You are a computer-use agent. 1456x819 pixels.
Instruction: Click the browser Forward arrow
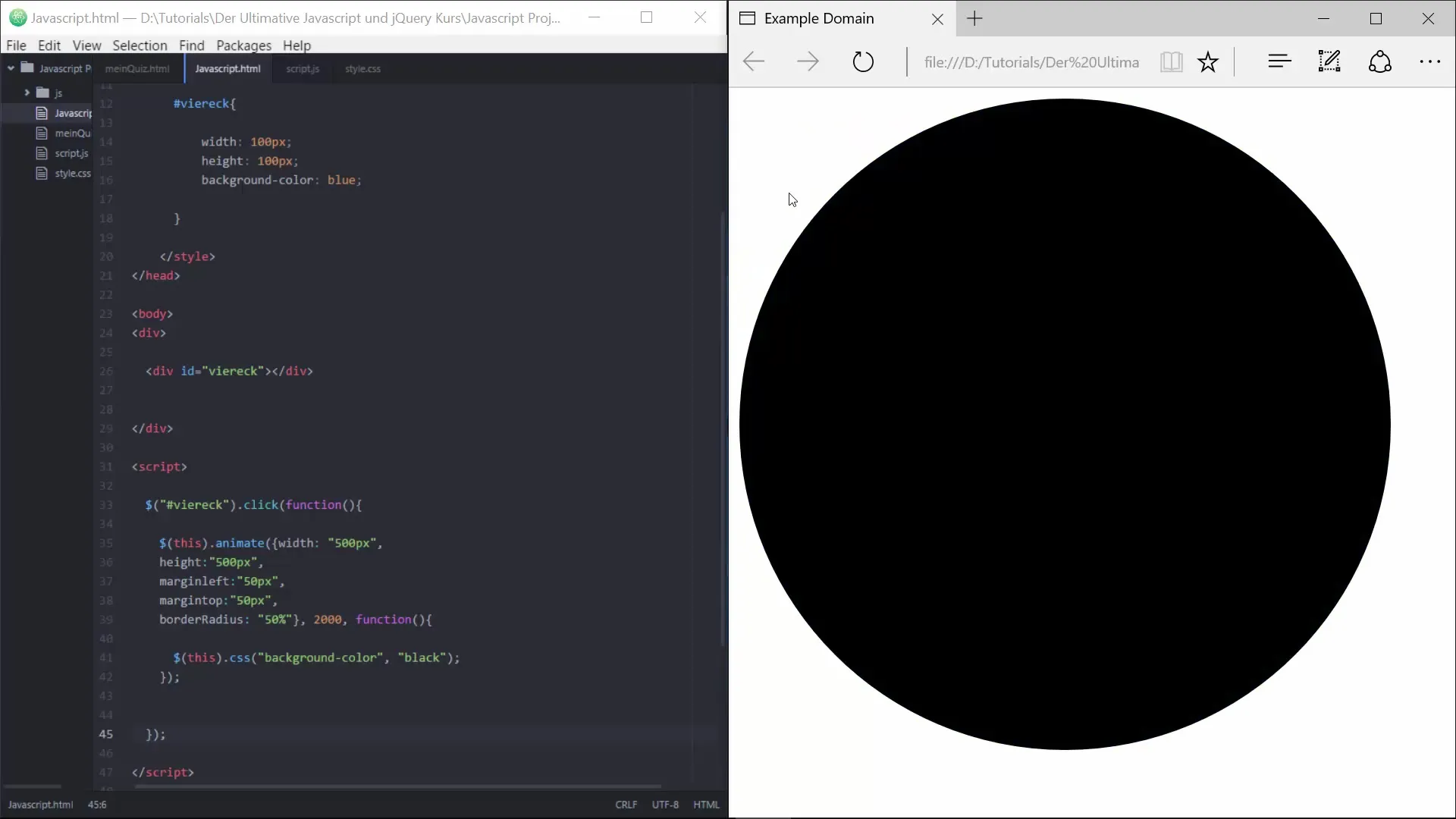(x=808, y=61)
